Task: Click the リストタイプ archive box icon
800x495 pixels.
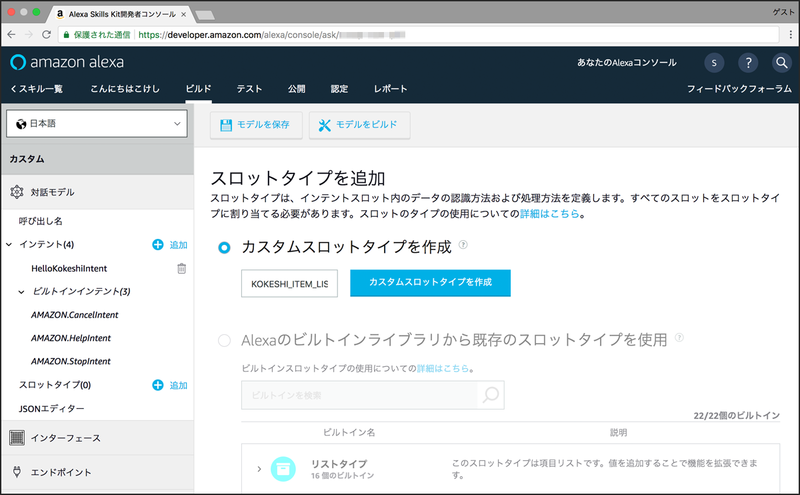Action: tap(283, 469)
